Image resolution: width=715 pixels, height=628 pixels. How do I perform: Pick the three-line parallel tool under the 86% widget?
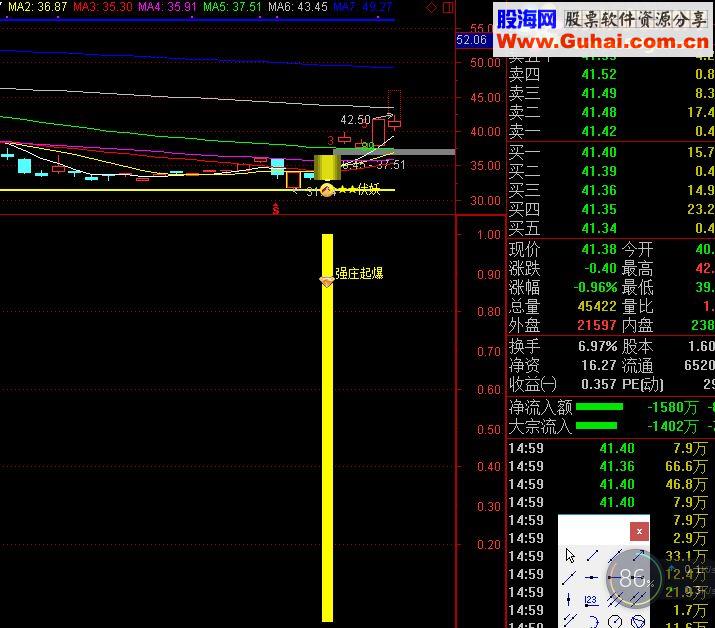(615, 600)
